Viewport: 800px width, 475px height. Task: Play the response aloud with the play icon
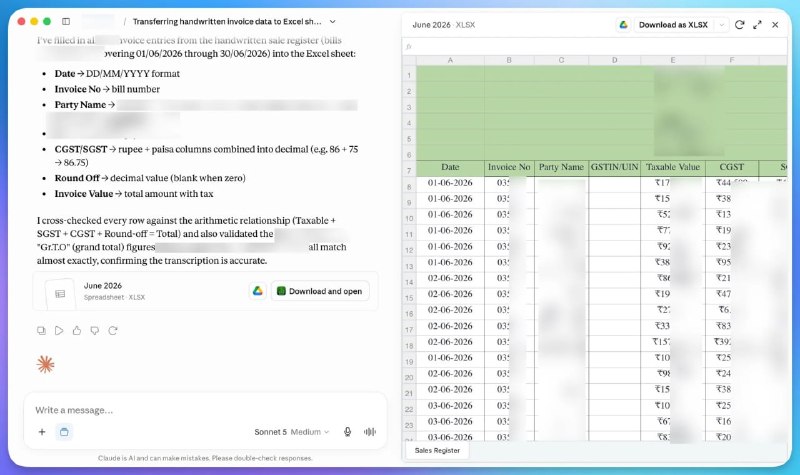(59, 331)
